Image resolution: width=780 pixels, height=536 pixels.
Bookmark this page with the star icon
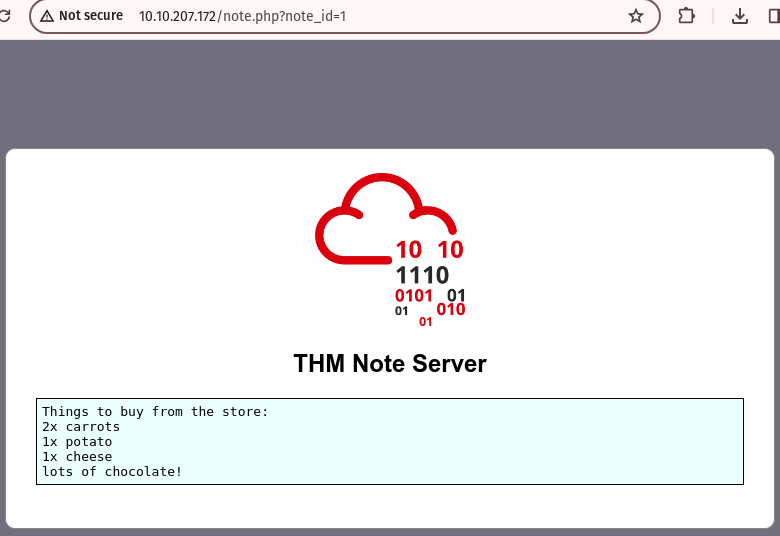[x=635, y=16]
